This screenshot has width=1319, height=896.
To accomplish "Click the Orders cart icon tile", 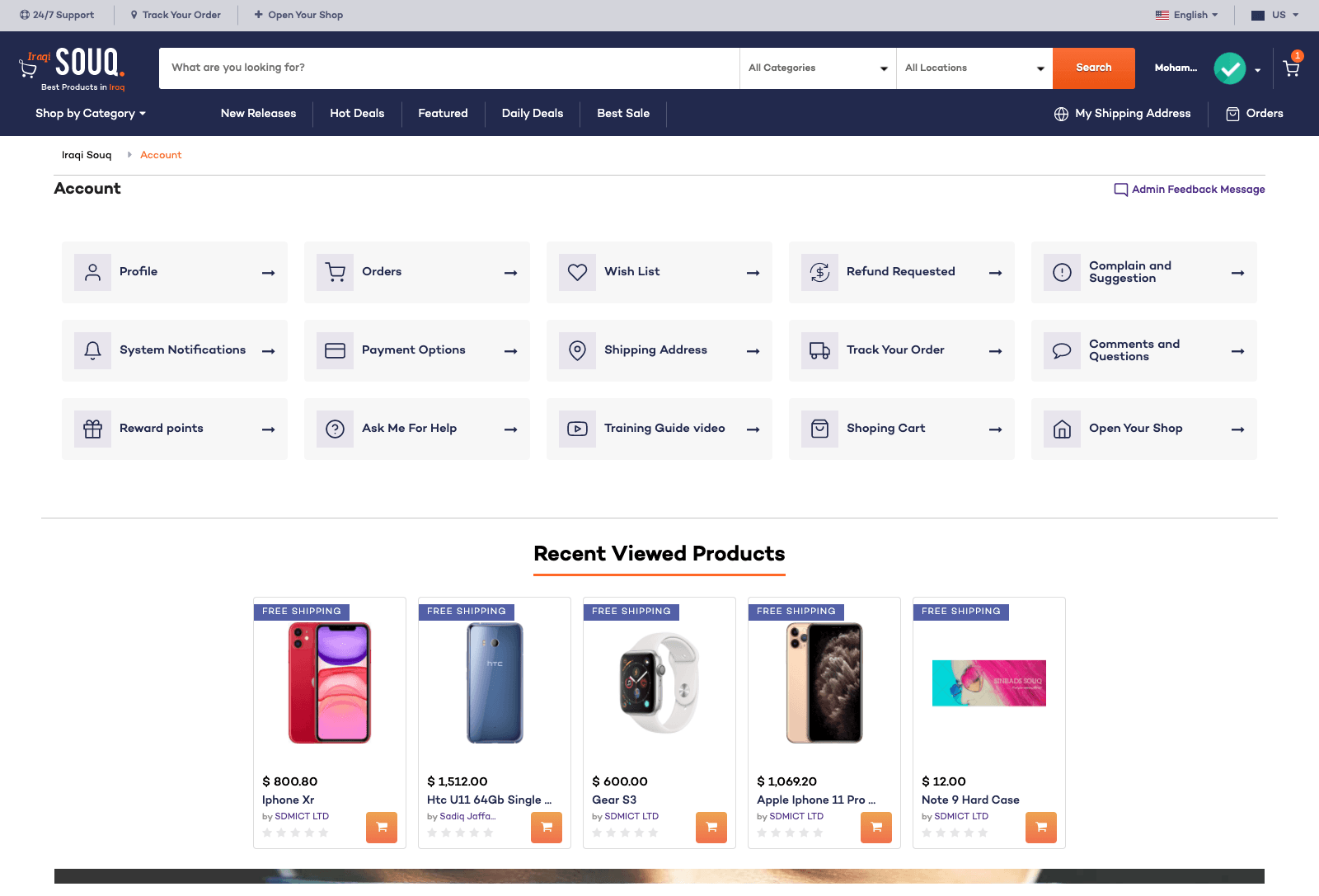I will tap(335, 272).
